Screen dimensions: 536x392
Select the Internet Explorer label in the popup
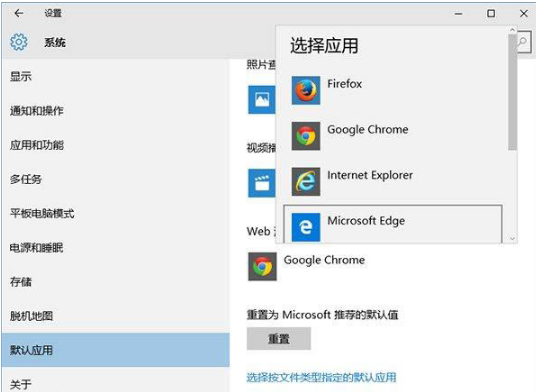click(370, 175)
